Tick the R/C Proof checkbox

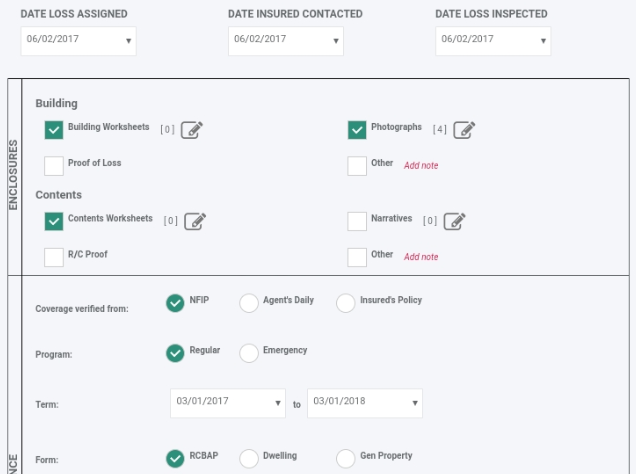54,257
